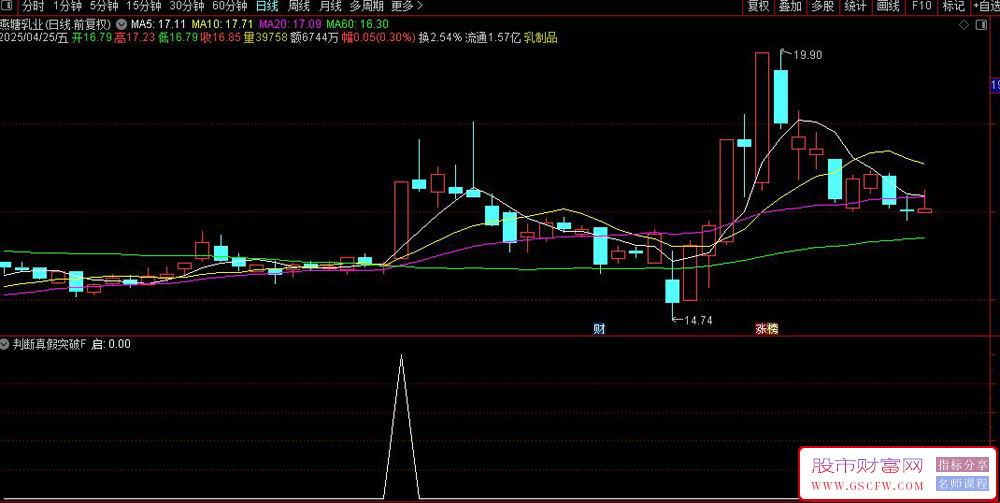The width and height of the screenshot is (1000, 503).
Task: Click the 换2.54% turnover rate value
Action: click(x=439, y=38)
